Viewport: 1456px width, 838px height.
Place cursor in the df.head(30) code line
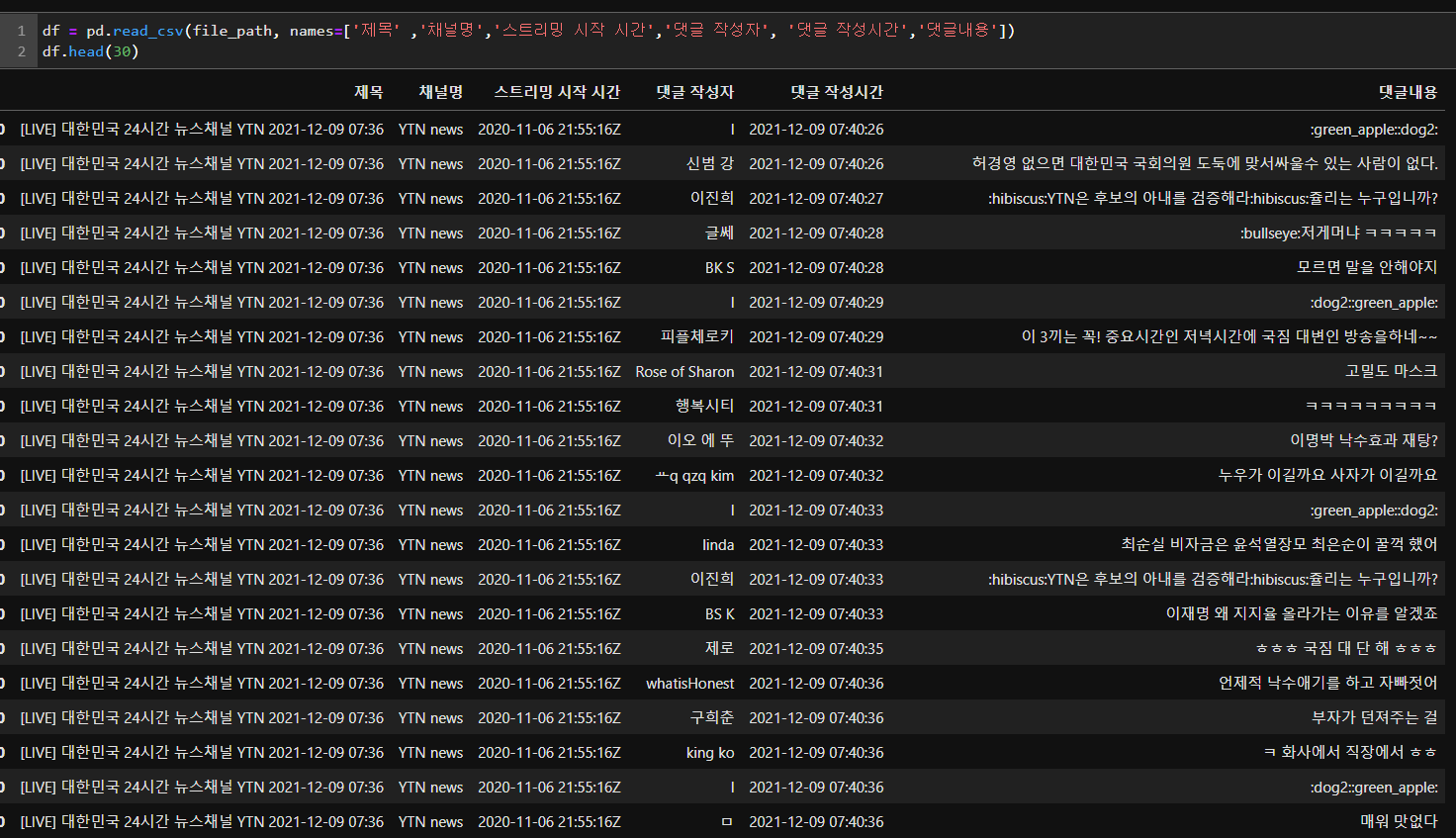click(x=90, y=51)
